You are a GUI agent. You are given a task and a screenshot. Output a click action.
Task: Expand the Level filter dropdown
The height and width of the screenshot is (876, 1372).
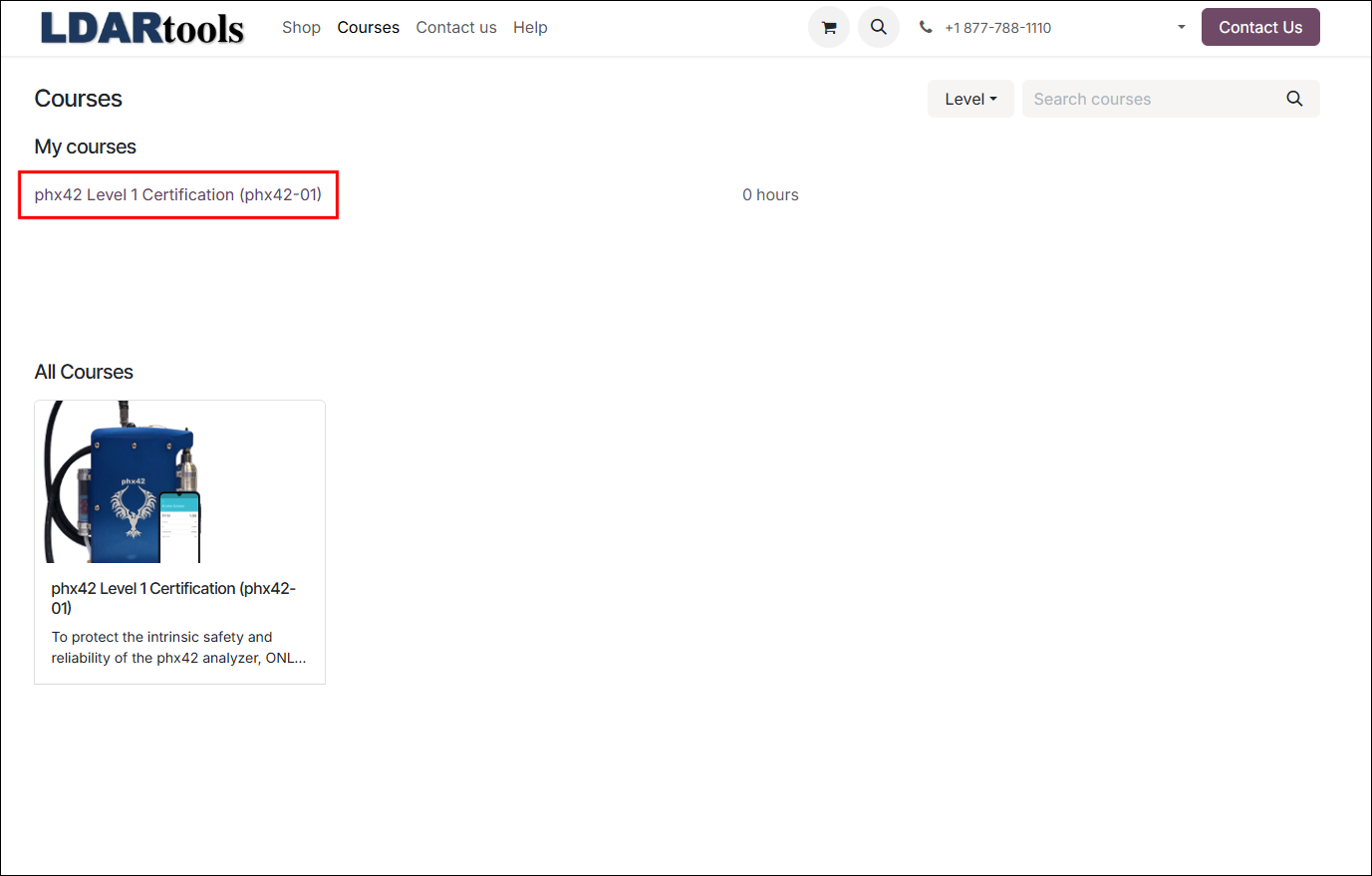(970, 99)
